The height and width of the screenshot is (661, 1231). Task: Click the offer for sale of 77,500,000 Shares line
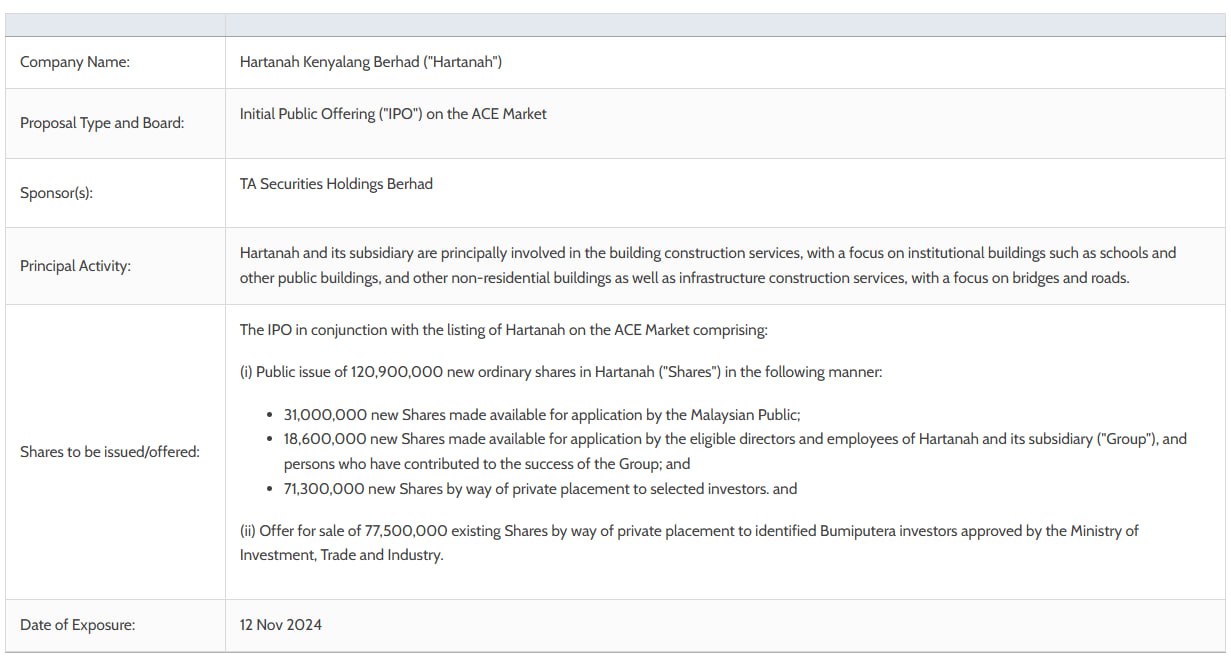click(689, 531)
